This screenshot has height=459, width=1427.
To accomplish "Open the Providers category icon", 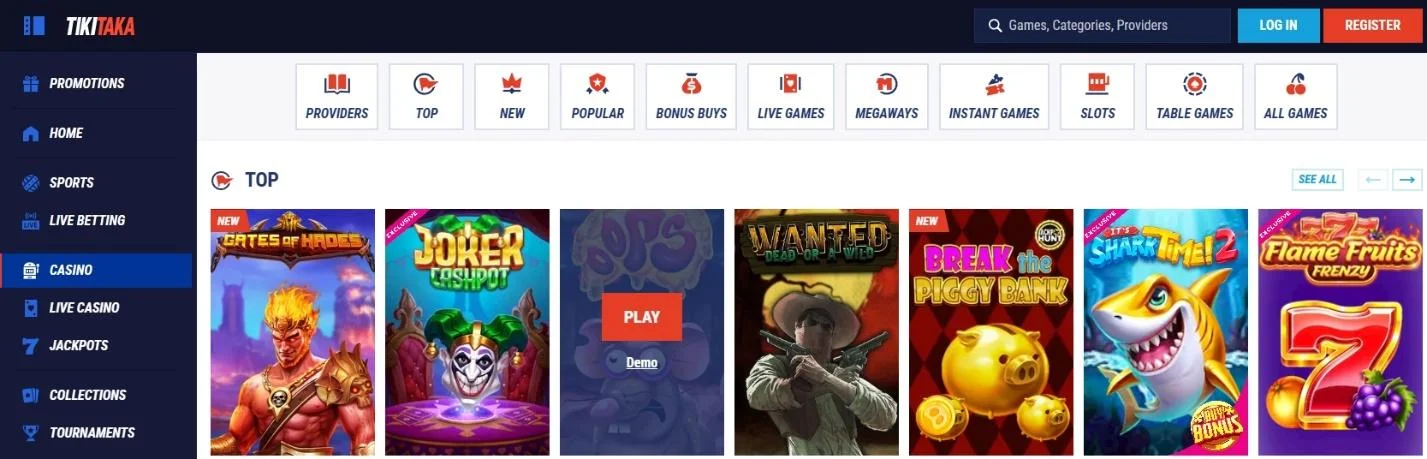I will click(x=337, y=85).
